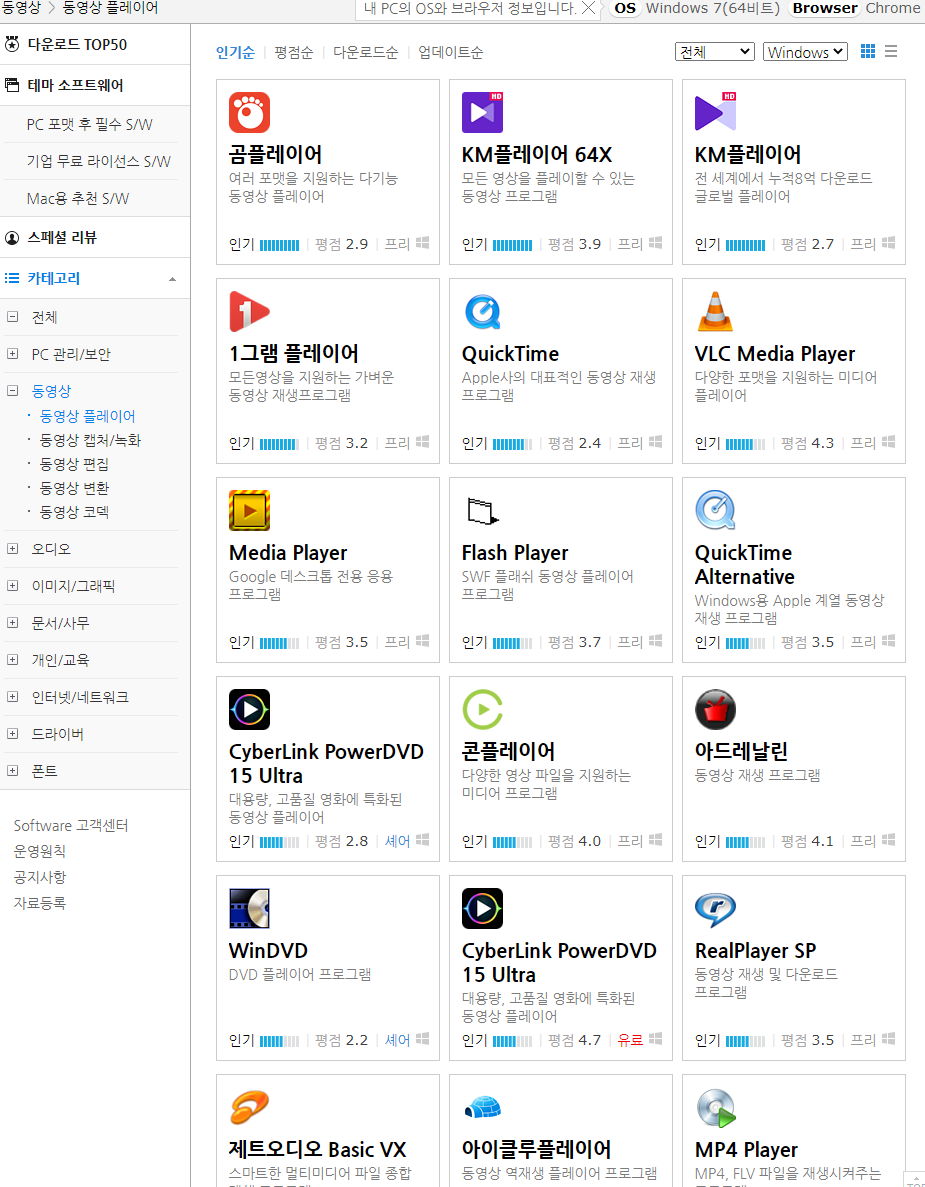Expand the 이미지/그래픽 category
Viewport: 925px width, 1187px height.
pos(12,585)
